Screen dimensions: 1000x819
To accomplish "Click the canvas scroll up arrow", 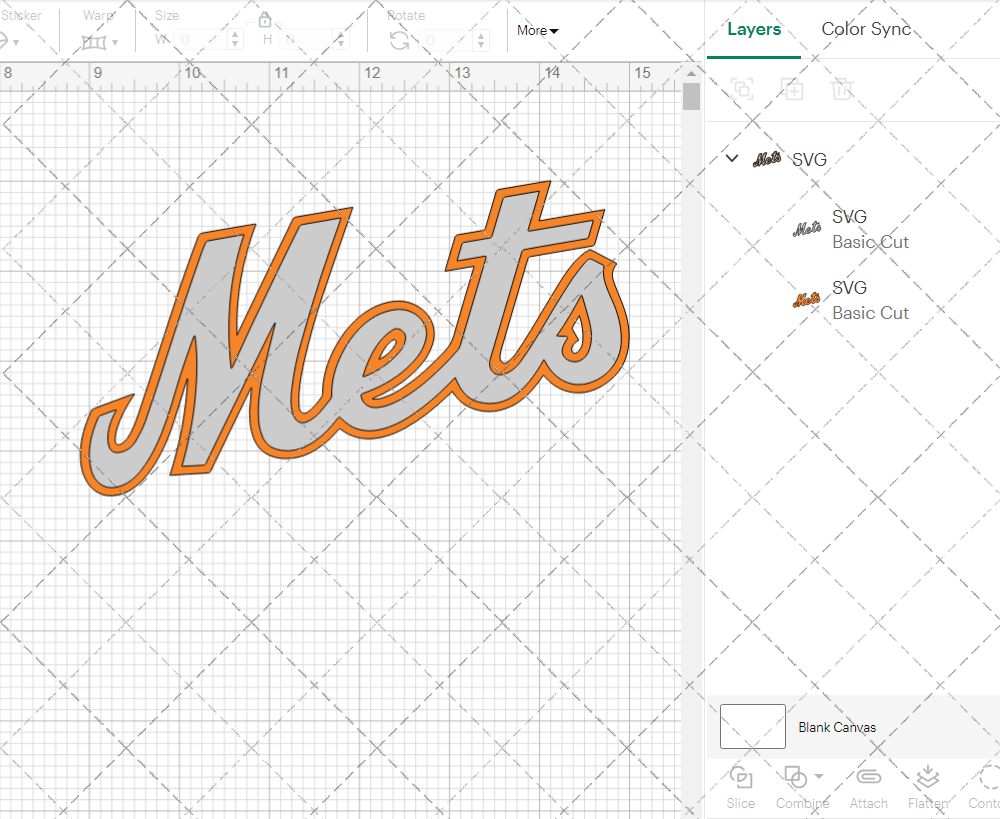I will point(691,73).
